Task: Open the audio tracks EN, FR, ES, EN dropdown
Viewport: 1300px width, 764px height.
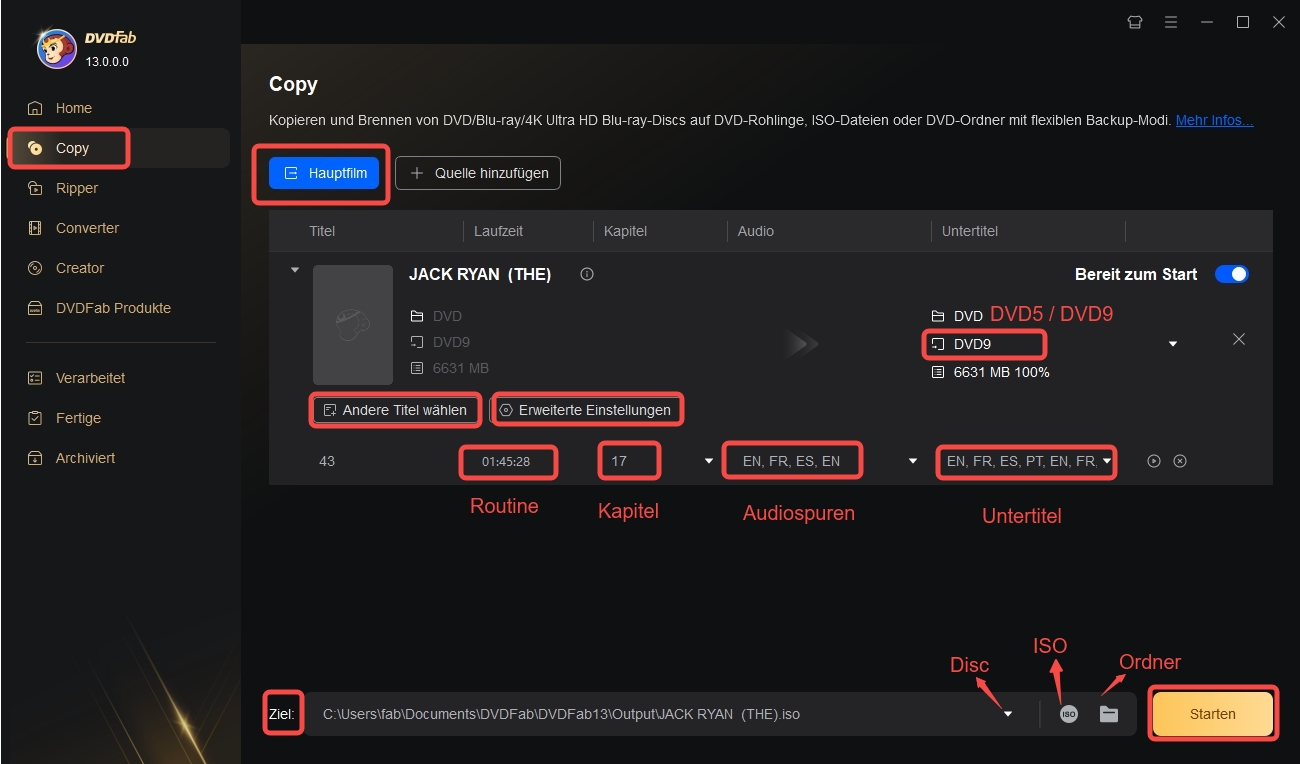Action: tap(913, 461)
